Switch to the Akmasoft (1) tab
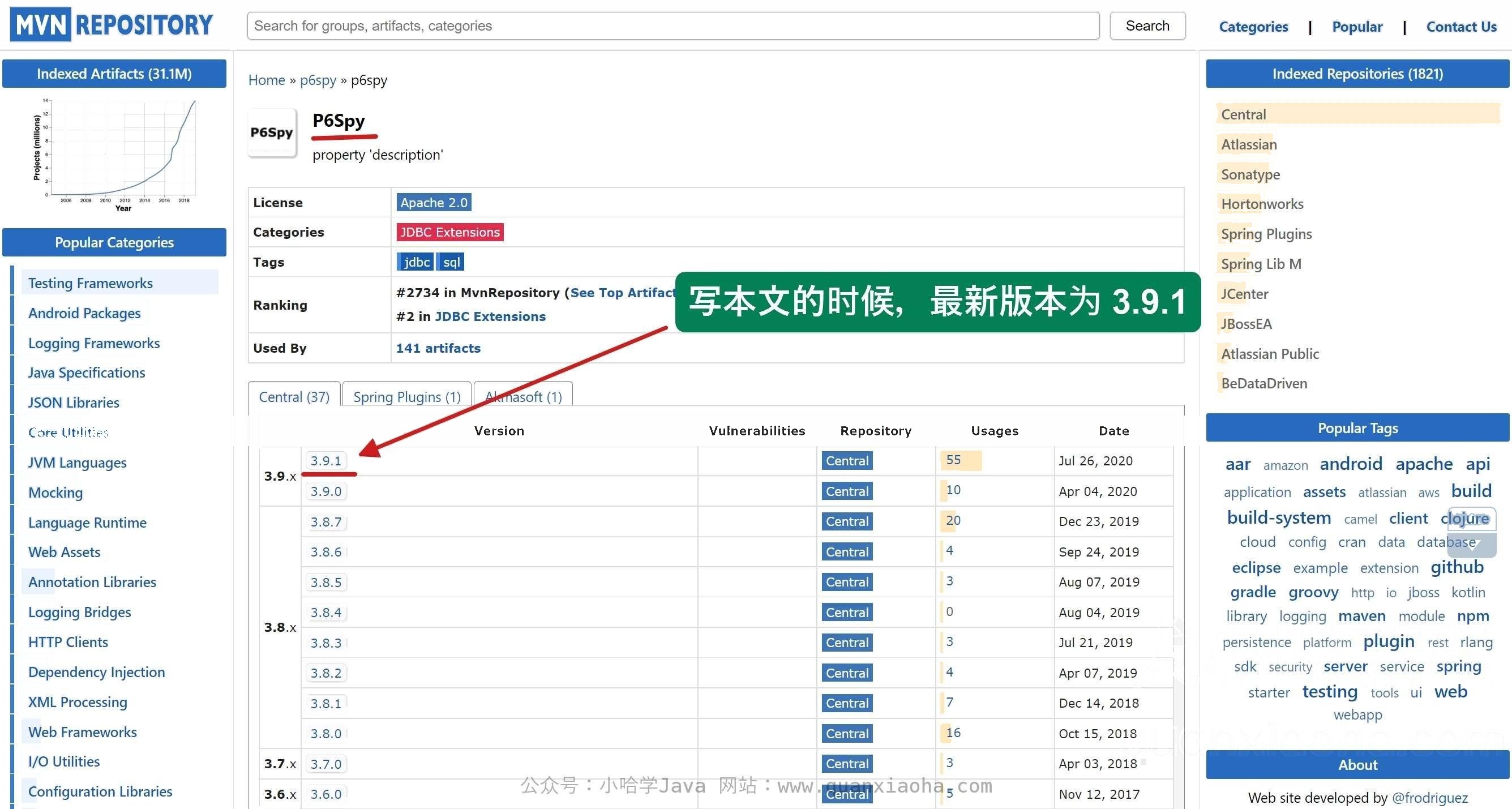1512x809 pixels. [523, 396]
